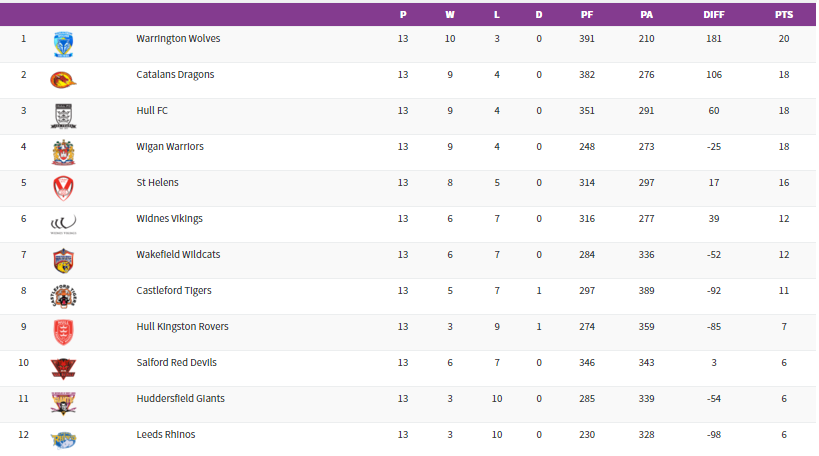Screen dimensions: 819x456
Task: Click the Hull Kingston Rovers crest
Action: (x=63, y=332)
